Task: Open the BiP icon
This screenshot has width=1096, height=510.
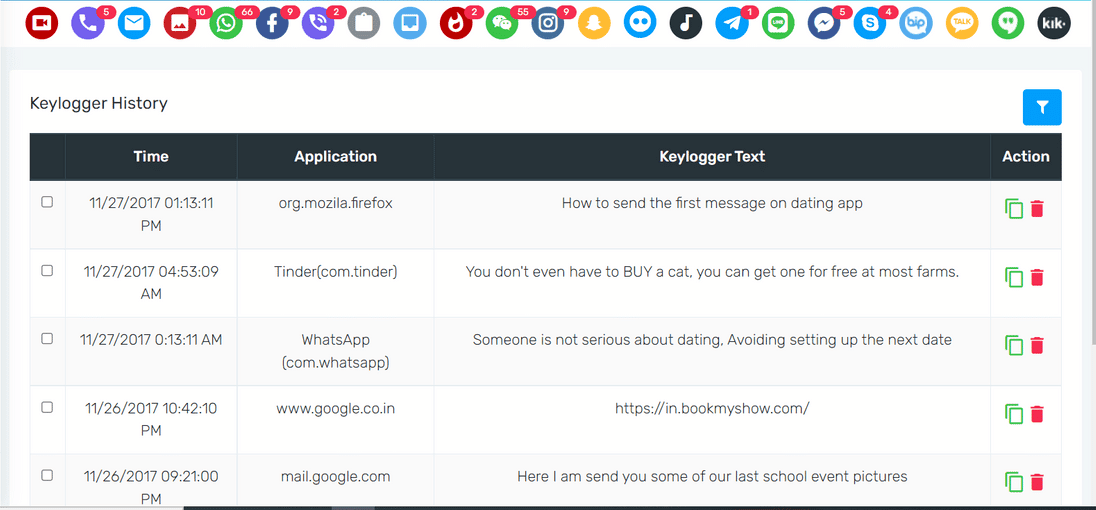Action: [x=916, y=24]
